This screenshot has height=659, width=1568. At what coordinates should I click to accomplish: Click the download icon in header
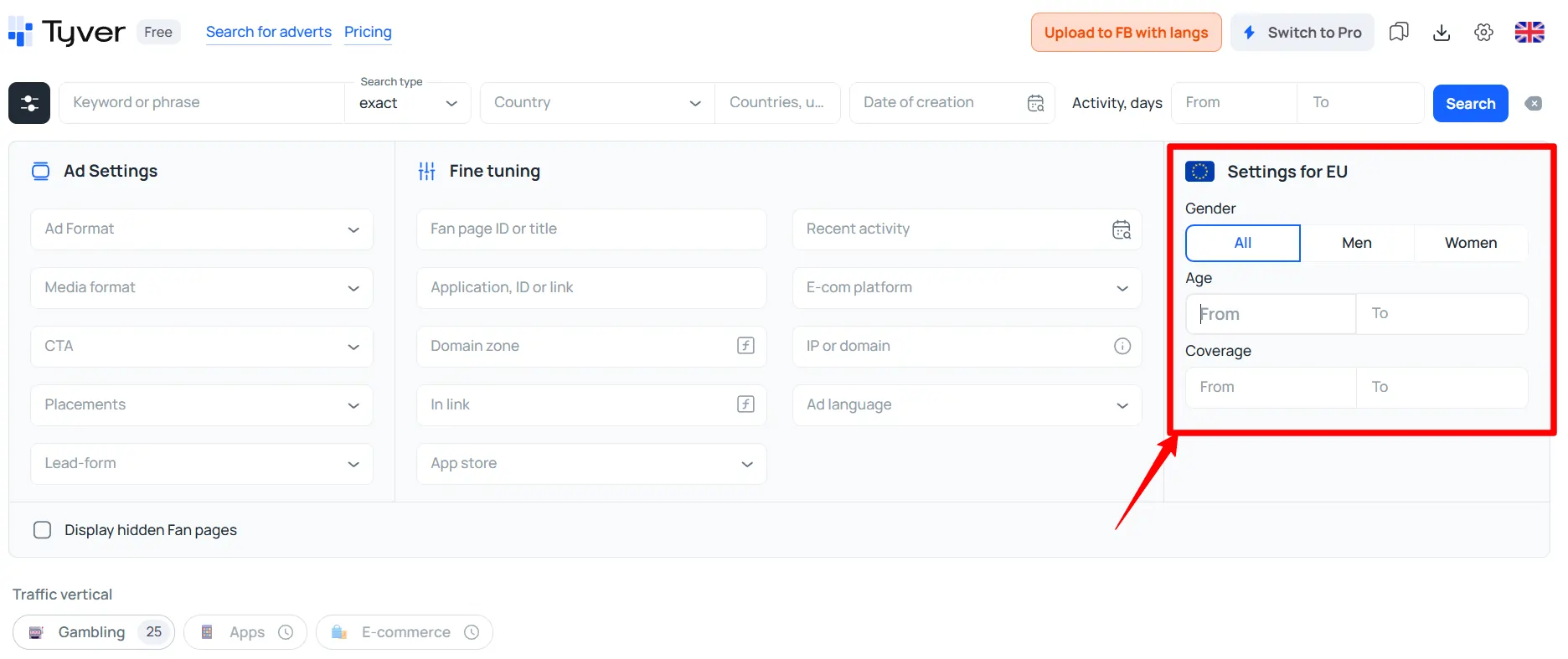tap(1442, 33)
